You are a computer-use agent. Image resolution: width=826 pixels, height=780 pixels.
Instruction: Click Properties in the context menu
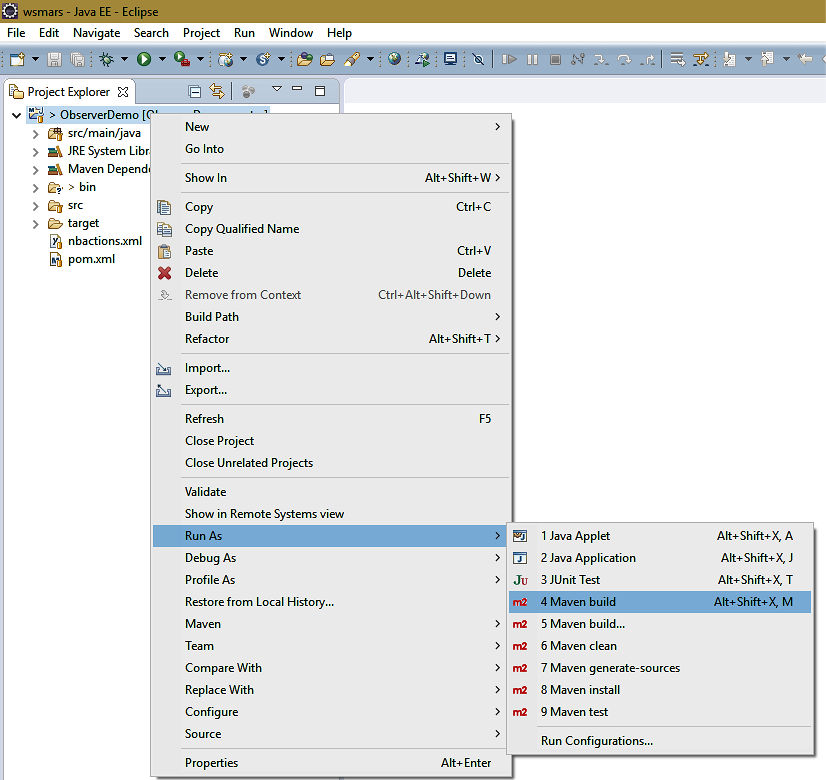[213, 763]
